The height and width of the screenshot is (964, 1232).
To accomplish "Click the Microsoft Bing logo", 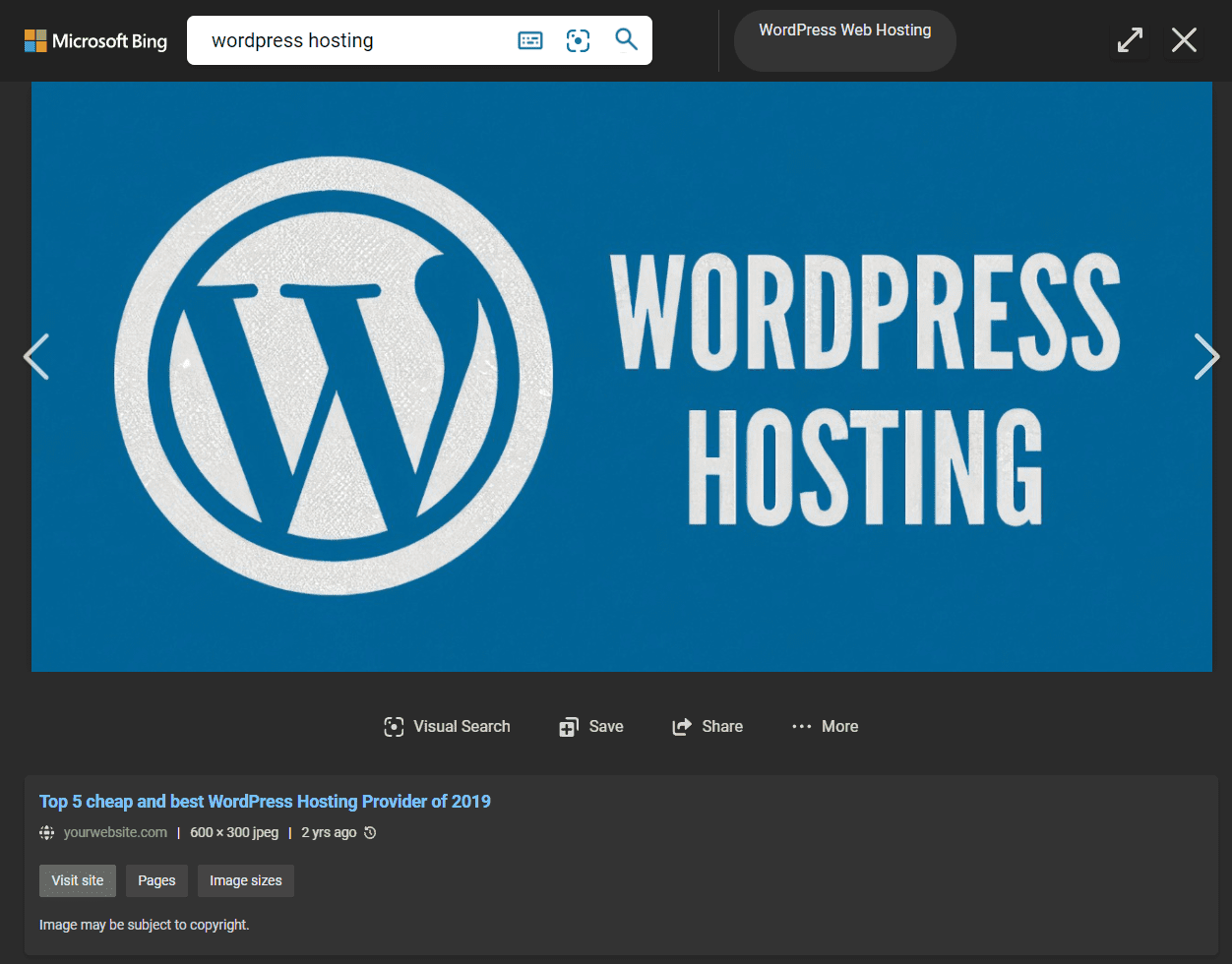I will click(95, 40).
